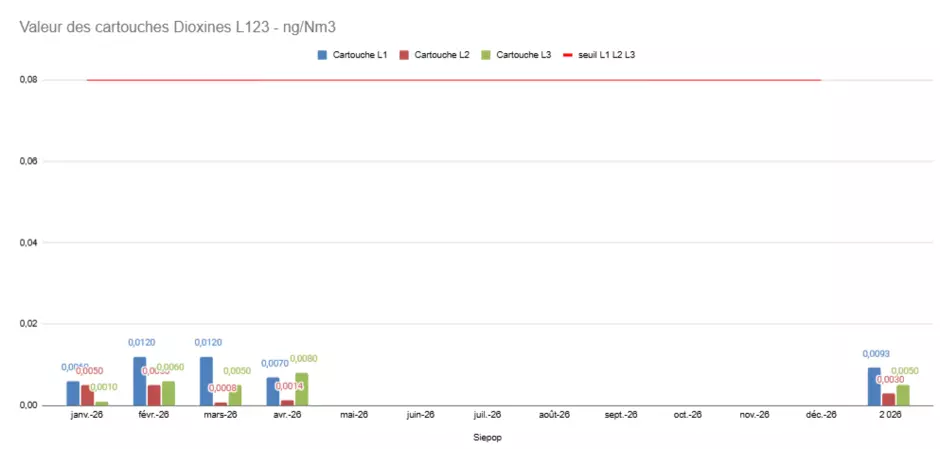The height and width of the screenshot is (449, 940).
Task: Click the juin-26 axis label
Action: 420,414
